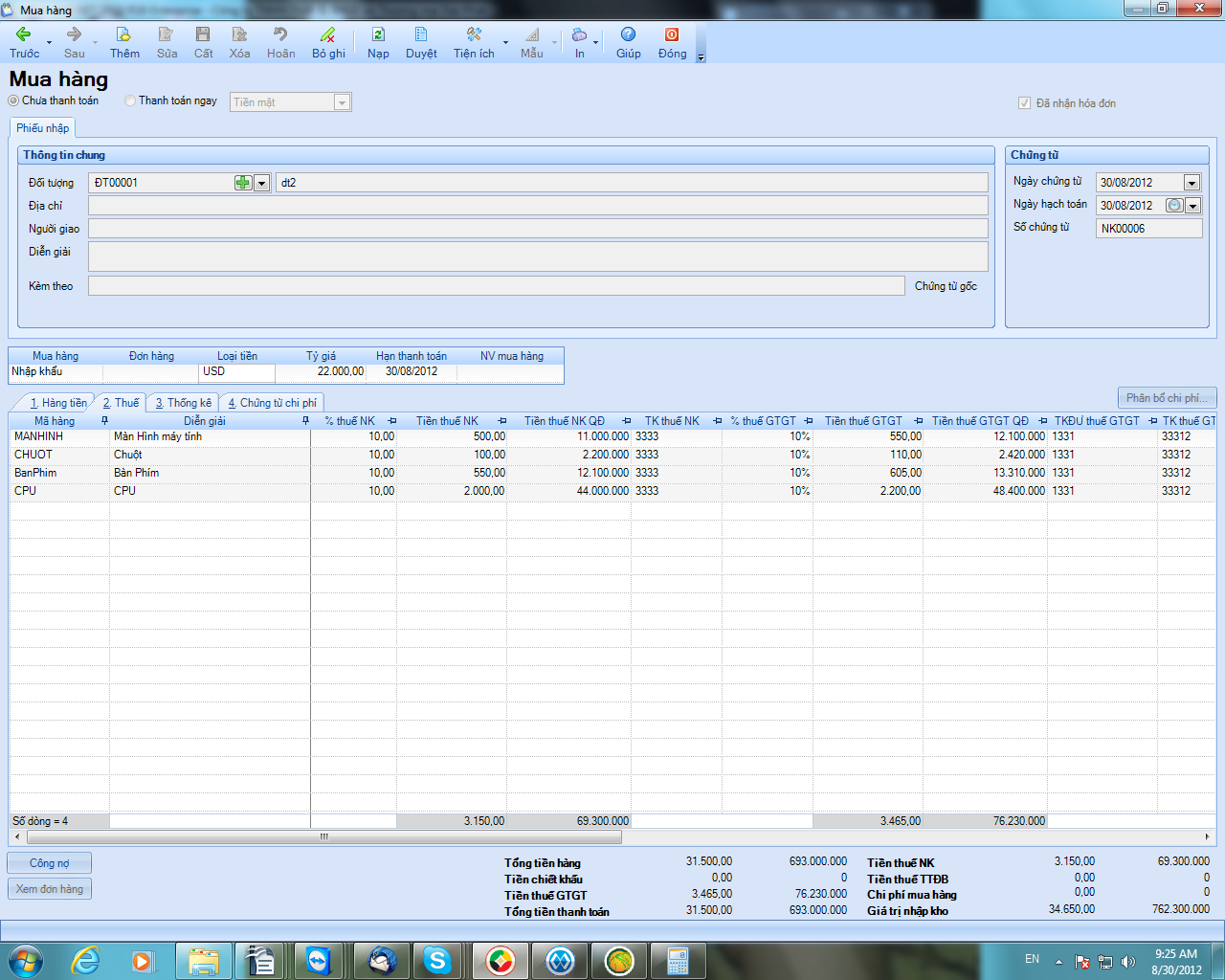The width and height of the screenshot is (1225, 980).
Task: Open Duyệt browse list
Action: (421, 42)
